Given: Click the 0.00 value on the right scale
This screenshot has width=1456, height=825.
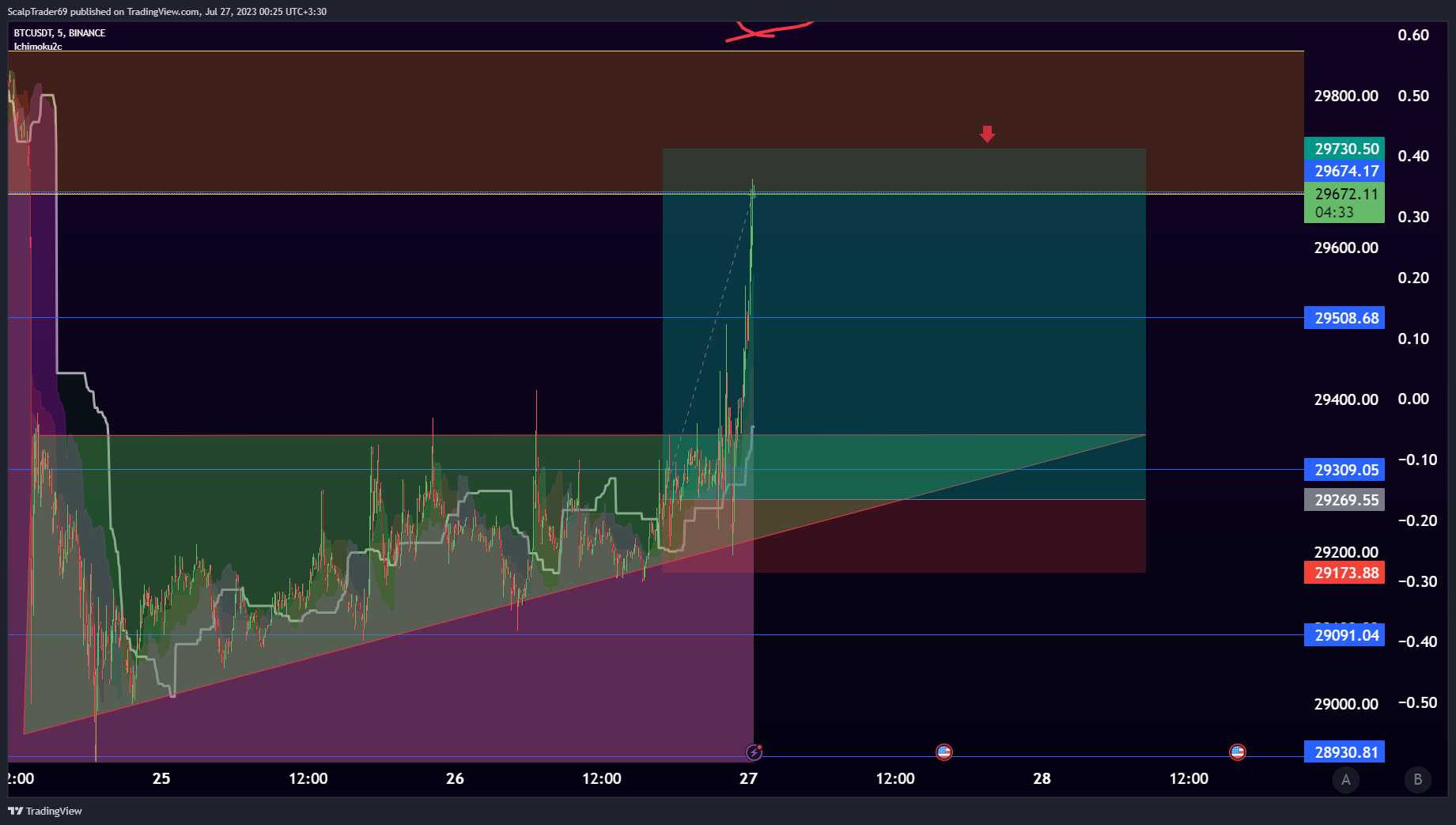Looking at the screenshot, I should coord(1413,399).
